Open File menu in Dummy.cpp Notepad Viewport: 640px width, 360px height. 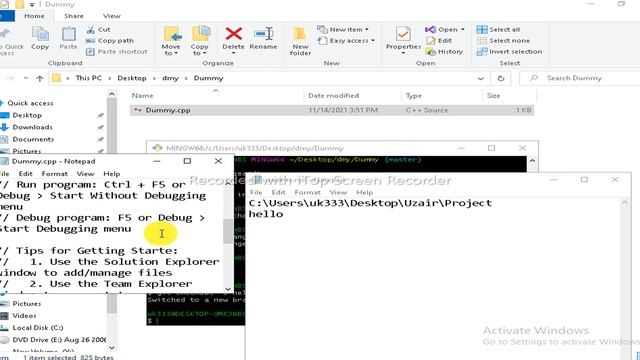[4, 173]
